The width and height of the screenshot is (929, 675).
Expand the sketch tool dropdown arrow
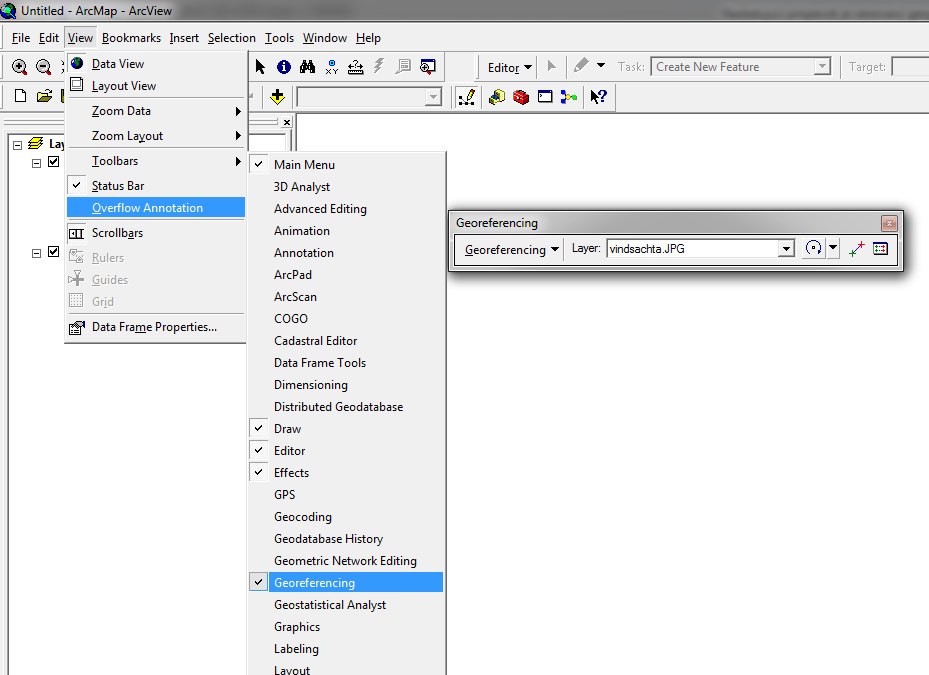(x=601, y=66)
